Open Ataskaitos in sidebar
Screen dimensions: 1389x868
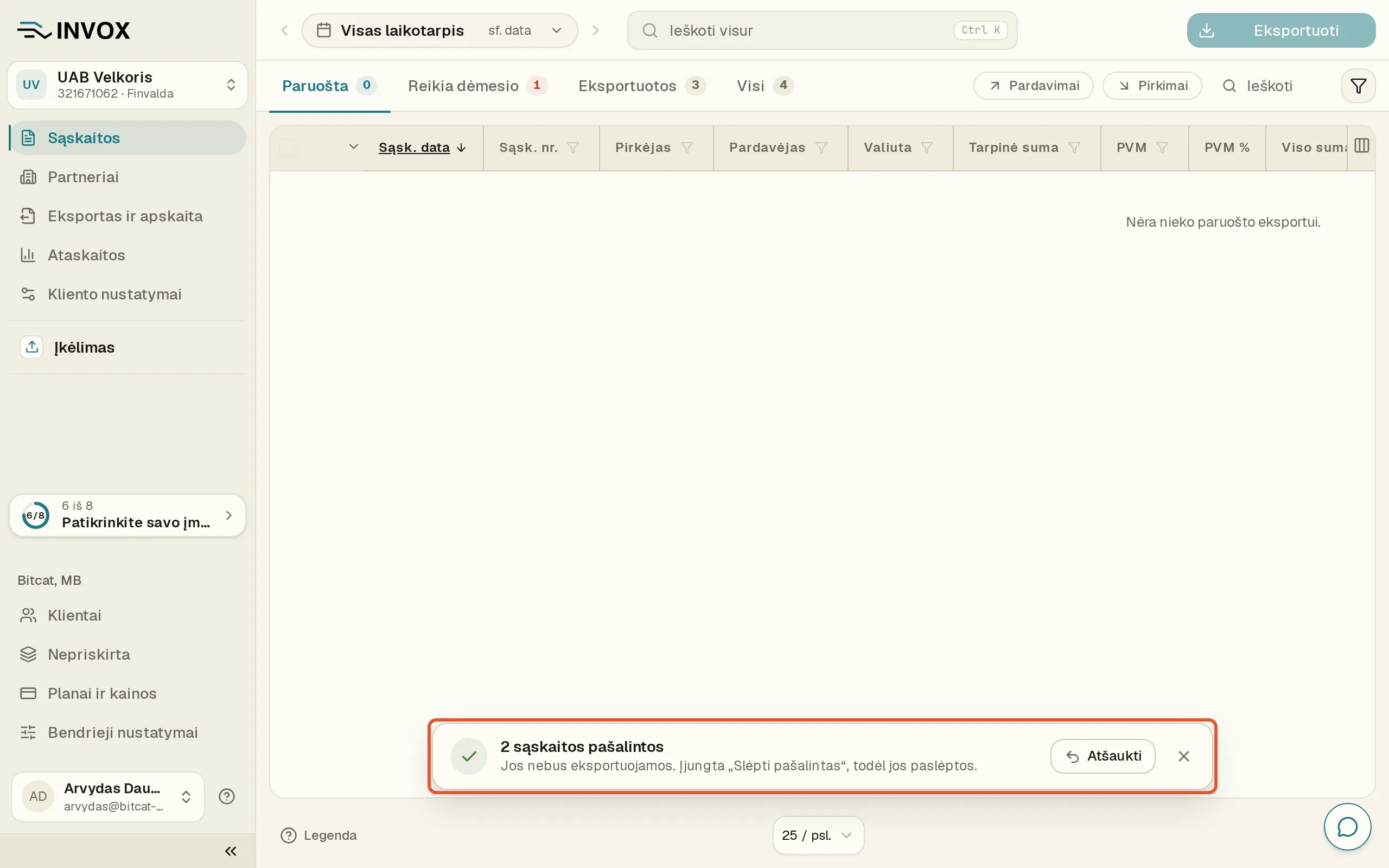click(128, 255)
